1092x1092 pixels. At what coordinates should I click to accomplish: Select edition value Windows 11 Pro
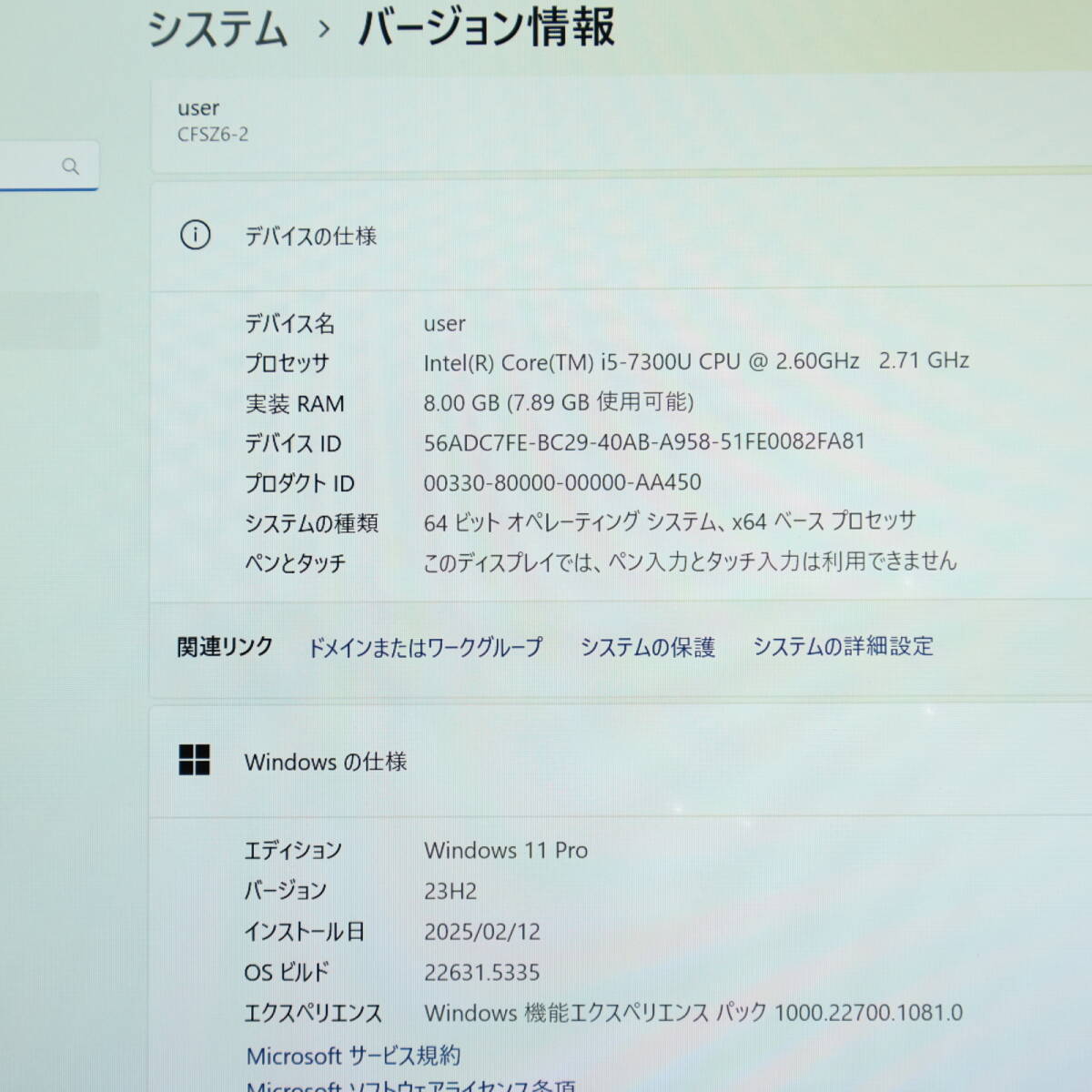506,850
